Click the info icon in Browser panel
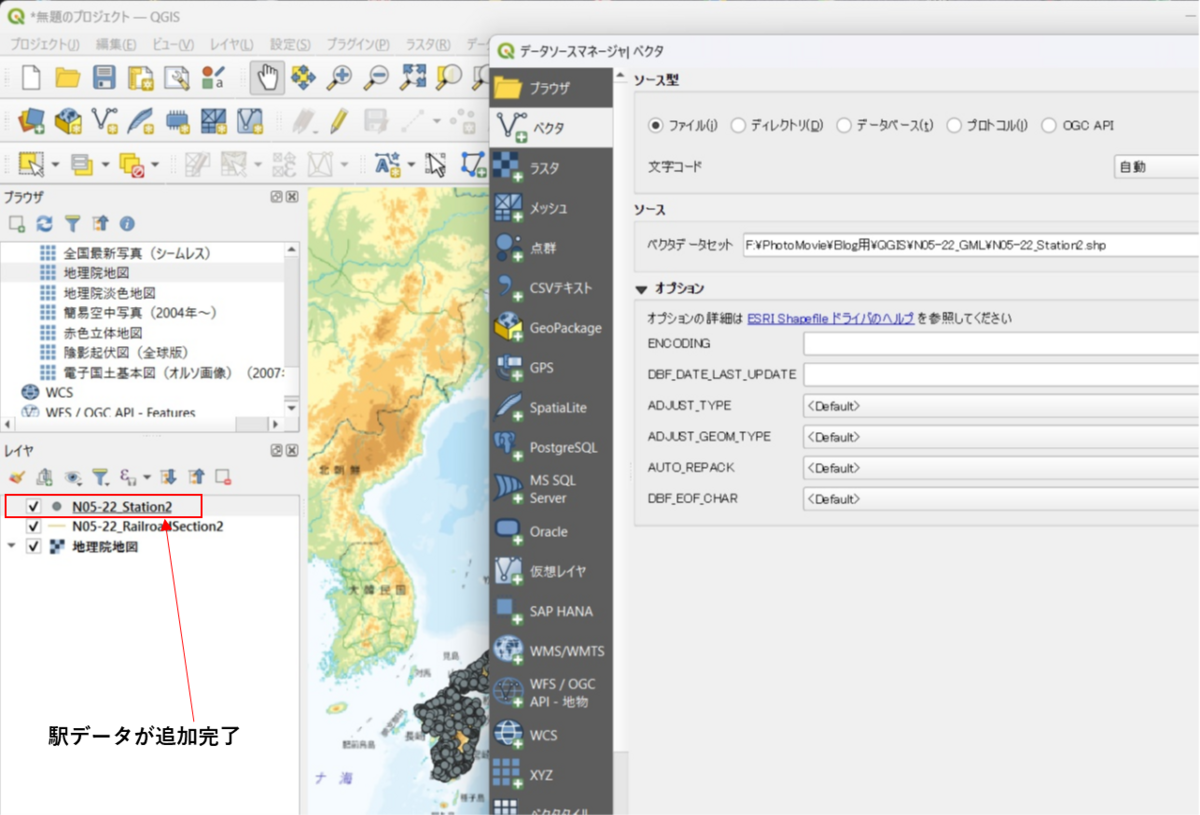This screenshot has height=815, width=1200. pyautogui.click(x=127, y=224)
